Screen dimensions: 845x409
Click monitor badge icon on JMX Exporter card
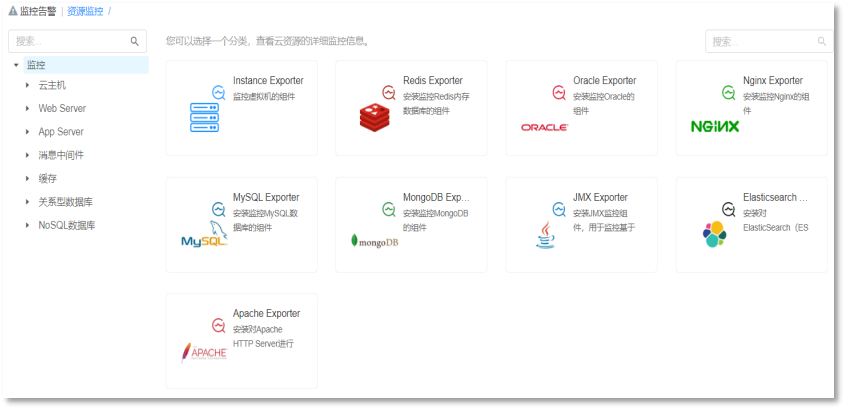[559, 209]
